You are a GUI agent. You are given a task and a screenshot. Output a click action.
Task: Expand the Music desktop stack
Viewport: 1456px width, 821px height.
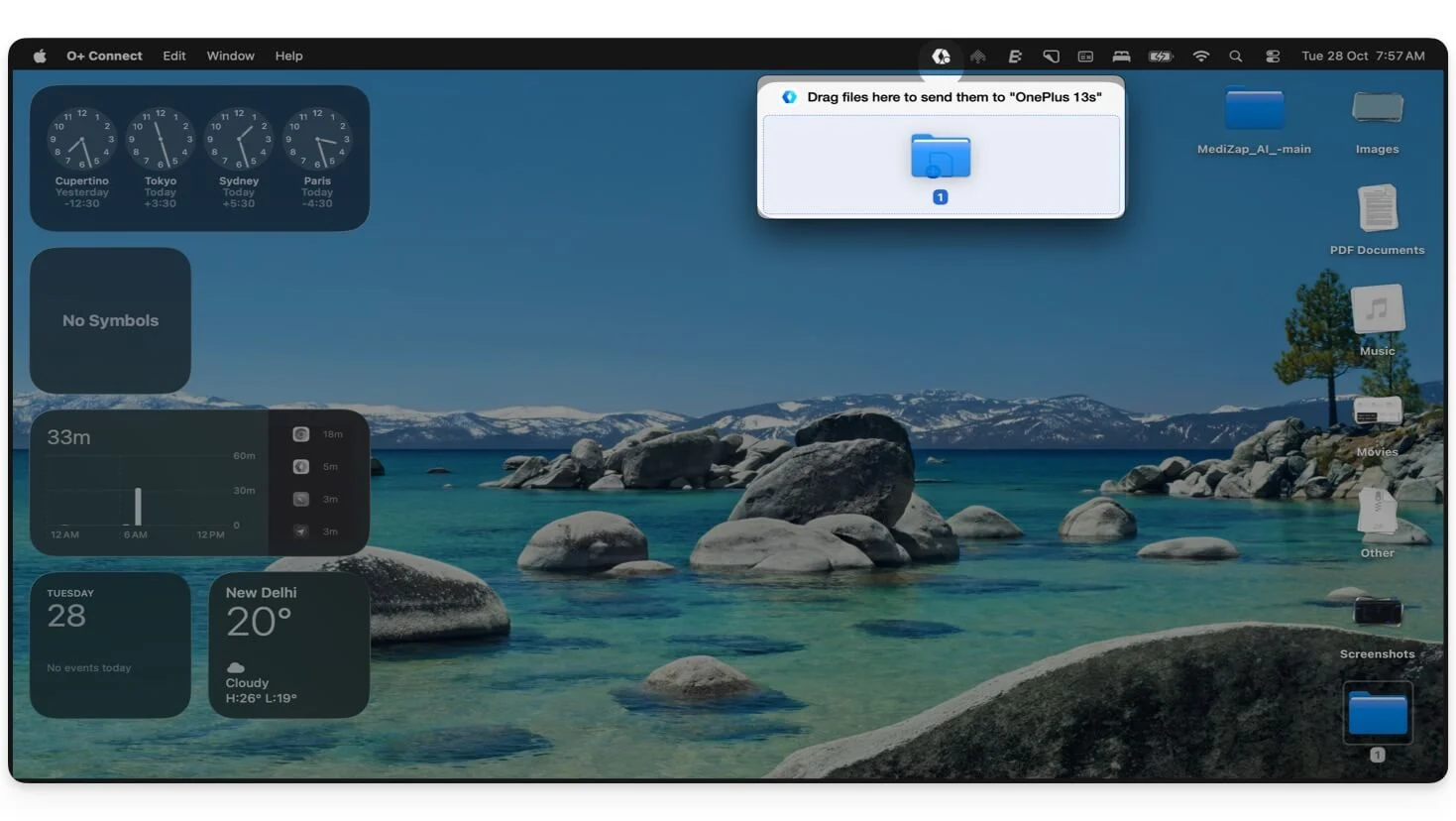[1377, 310]
